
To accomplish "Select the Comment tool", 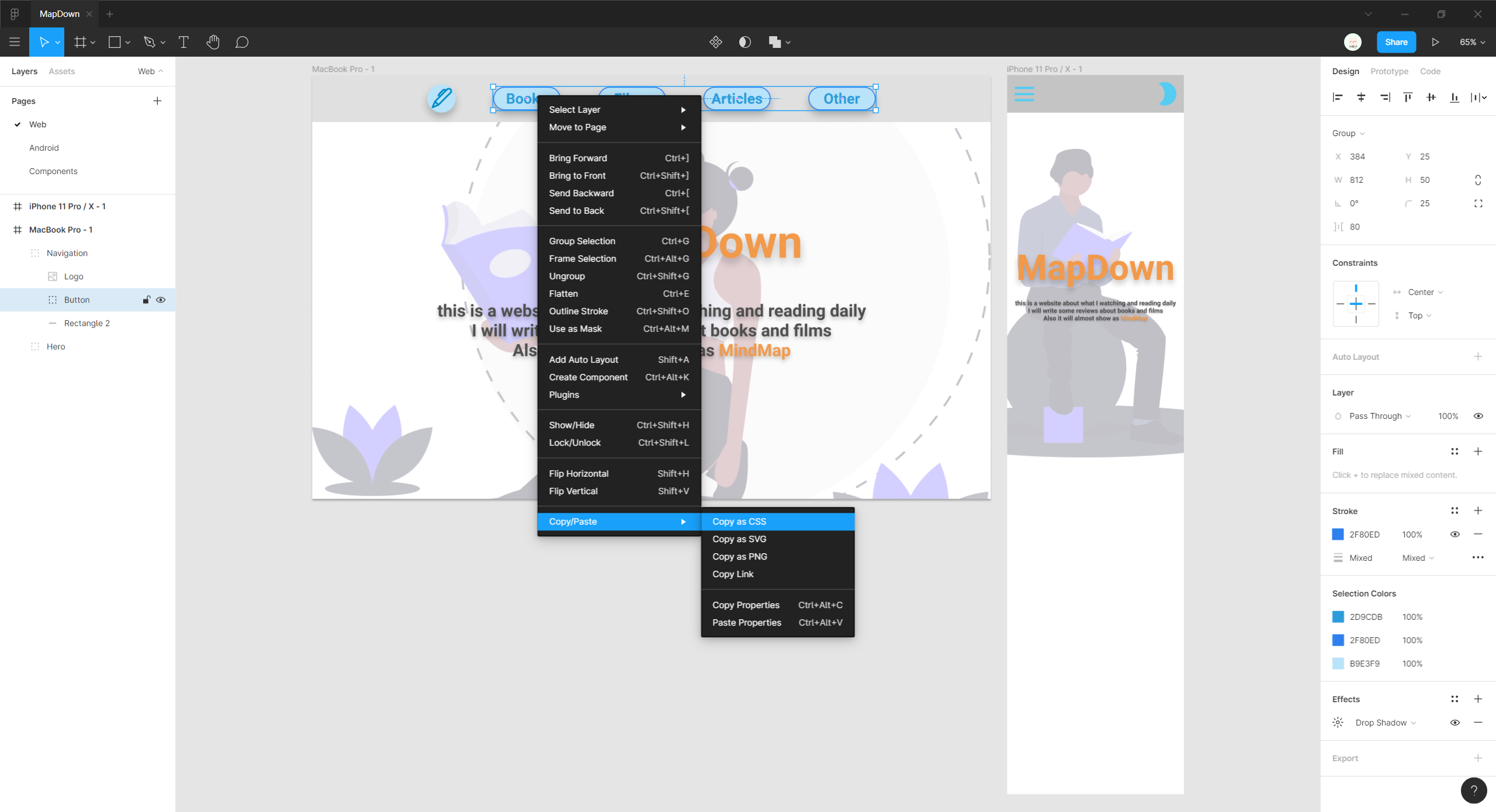I will (242, 42).
